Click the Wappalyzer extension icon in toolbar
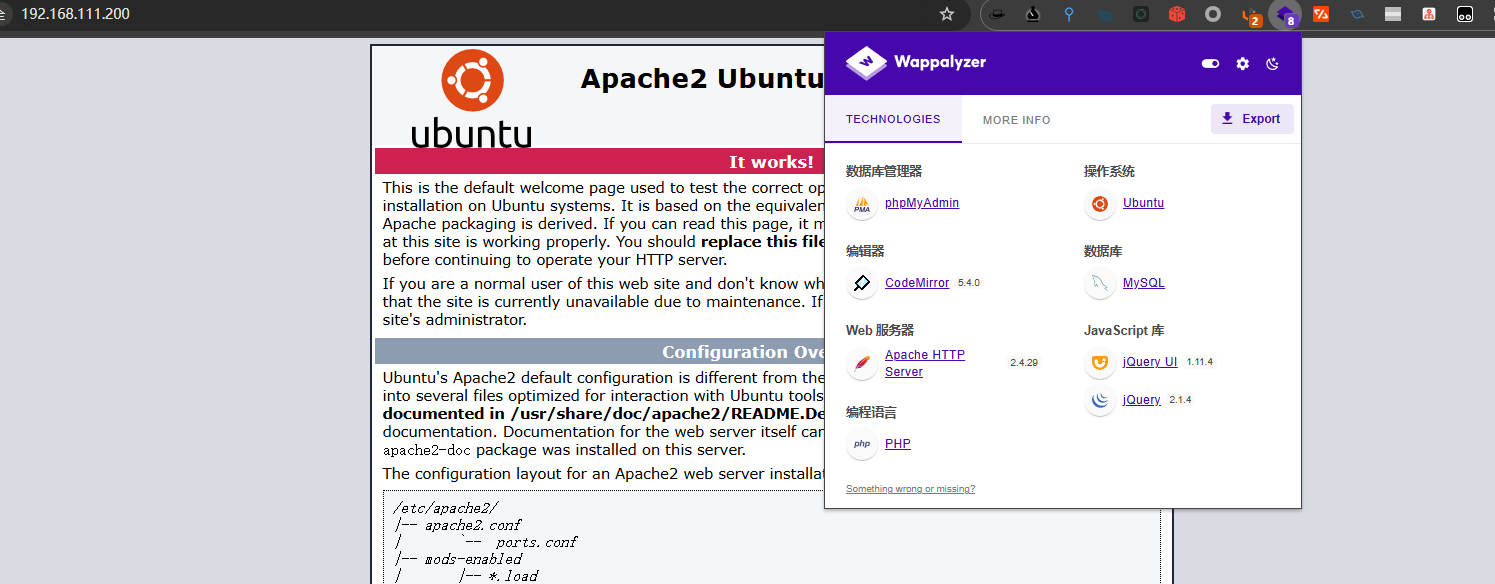Image resolution: width=1495 pixels, height=584 pixels. point(1284,14)
